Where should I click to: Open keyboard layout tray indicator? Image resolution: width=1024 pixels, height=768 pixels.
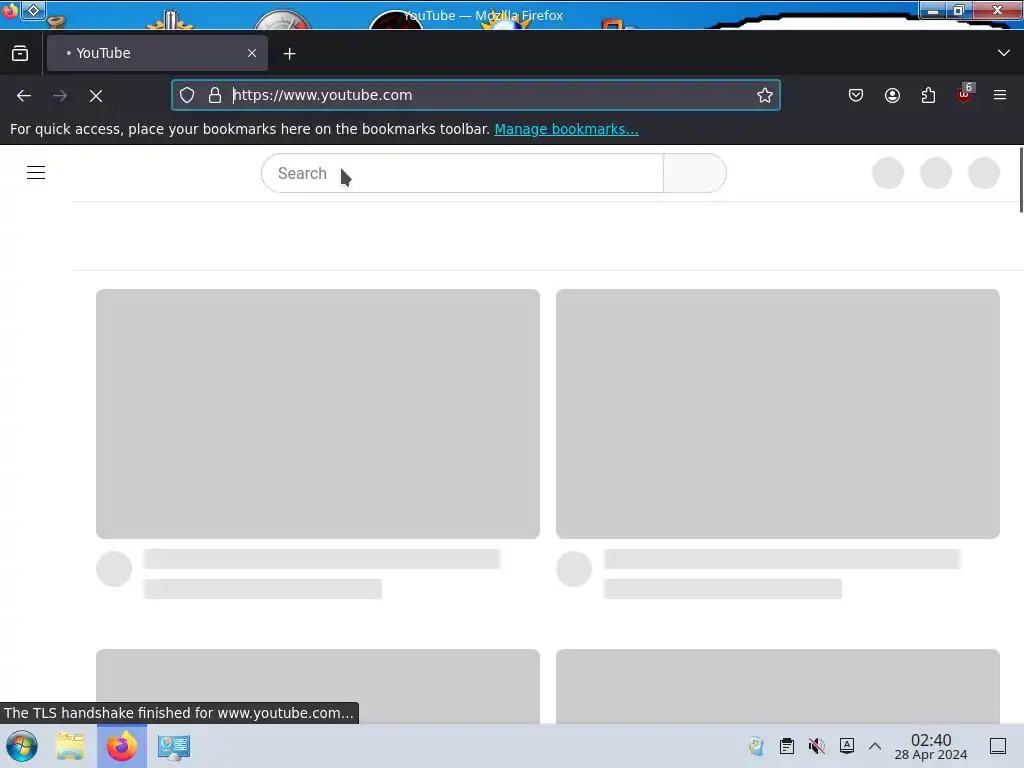pos(847,746)
